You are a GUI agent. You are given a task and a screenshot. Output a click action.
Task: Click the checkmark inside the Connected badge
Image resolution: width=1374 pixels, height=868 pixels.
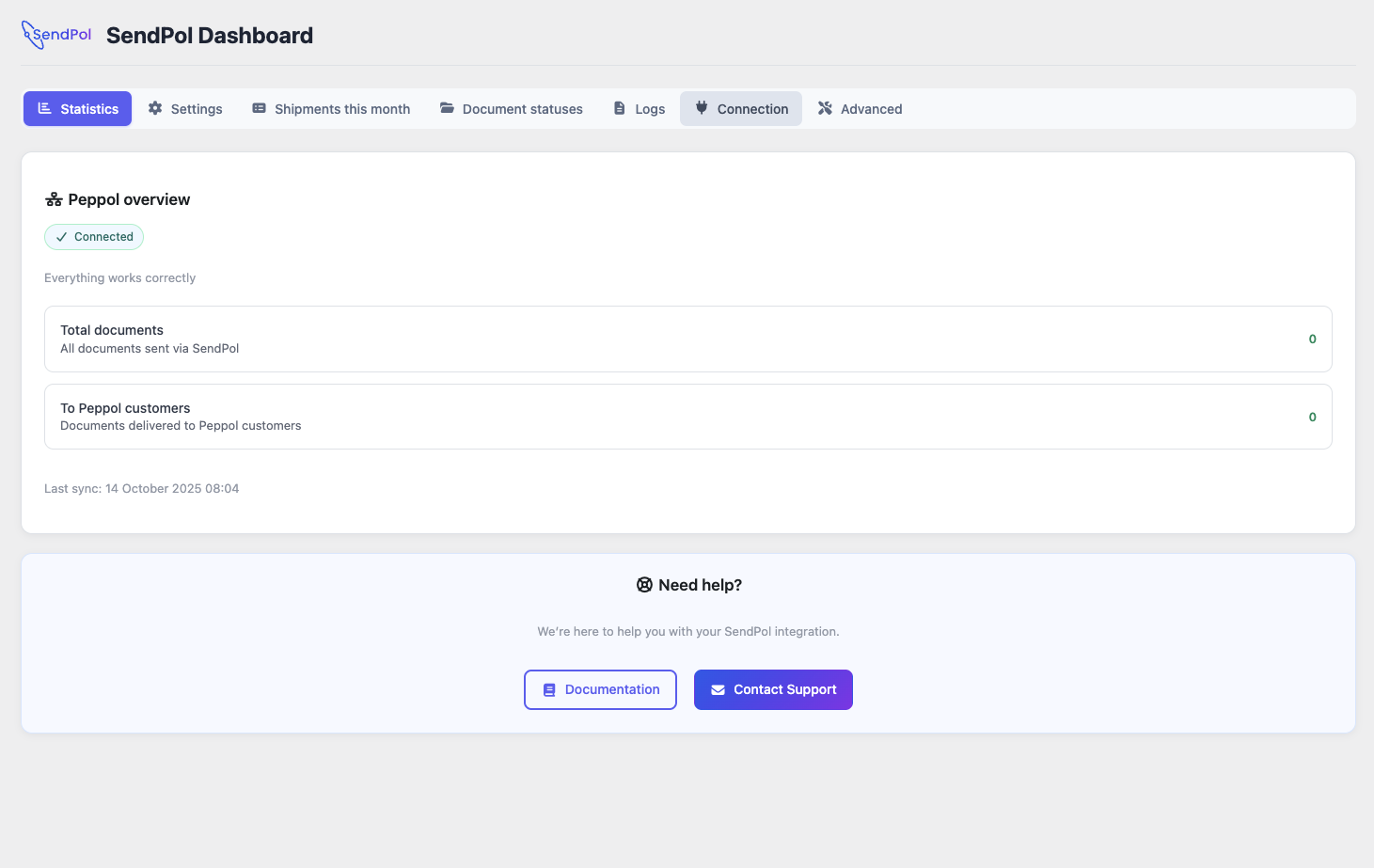pyautogui.click(x=60, y=236)
